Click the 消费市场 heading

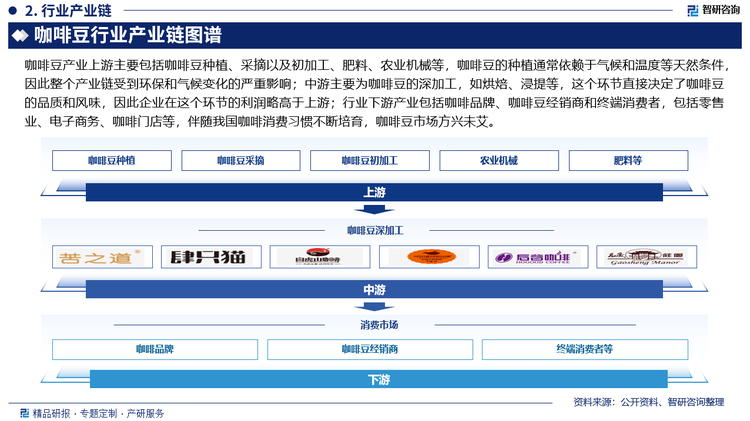379,325
